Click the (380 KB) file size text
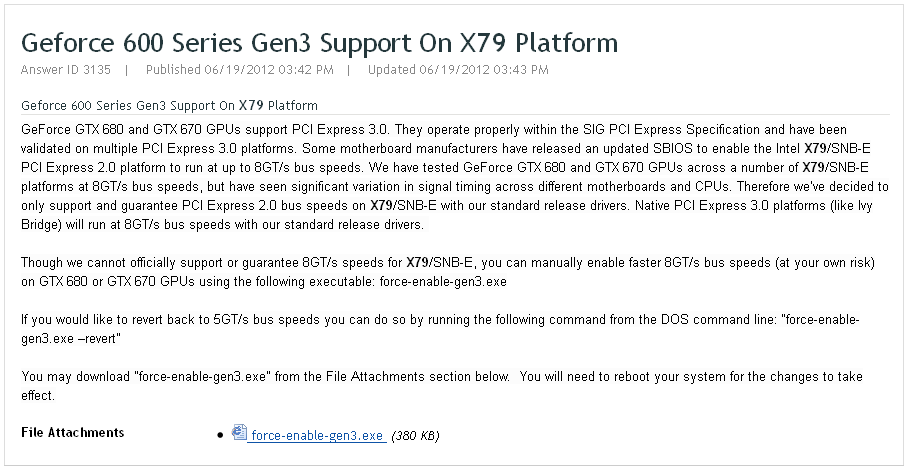The height and width of the screenshot is (470, 908). pyautogui.click(x=415, y=435)
